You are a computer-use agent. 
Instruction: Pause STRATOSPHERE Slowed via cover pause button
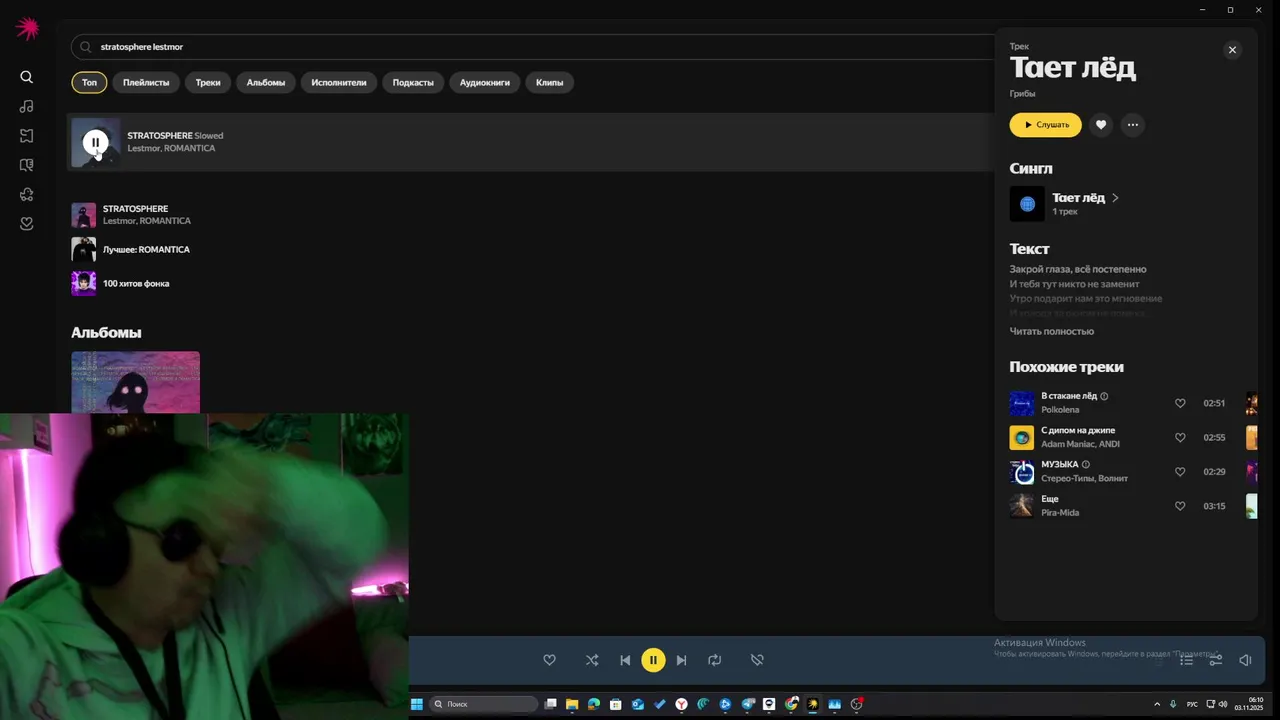95,143
